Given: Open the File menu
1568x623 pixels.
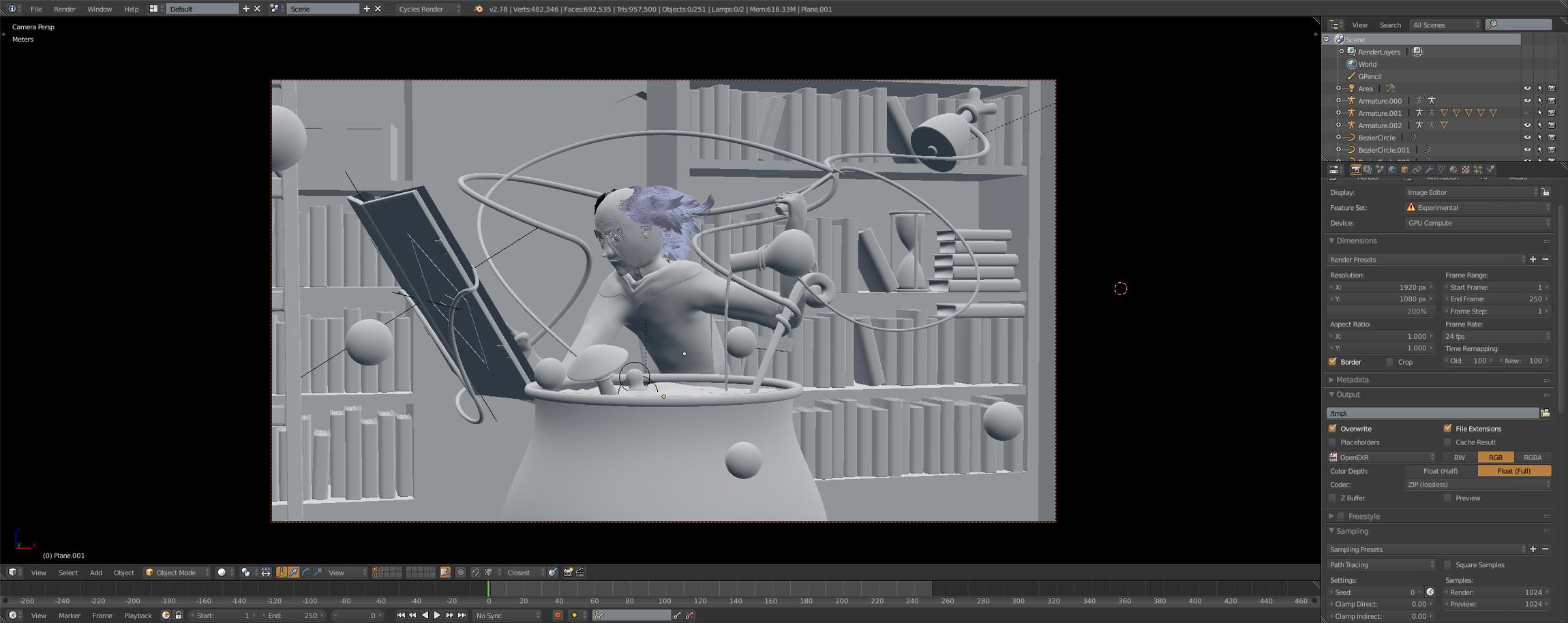Looking at the screenshot, I should [x=36, y=9].
